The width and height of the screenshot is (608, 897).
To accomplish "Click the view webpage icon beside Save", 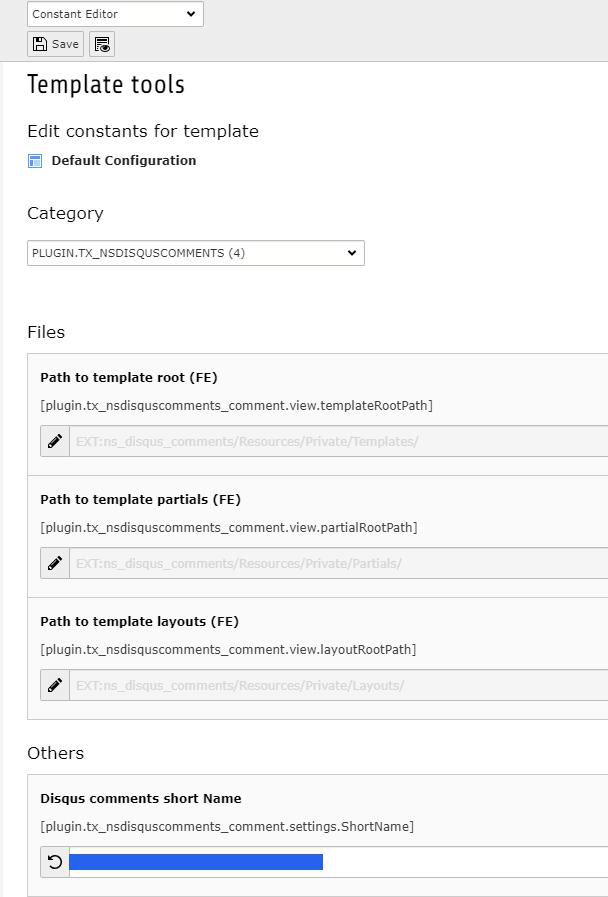I will tap(102, 44).
